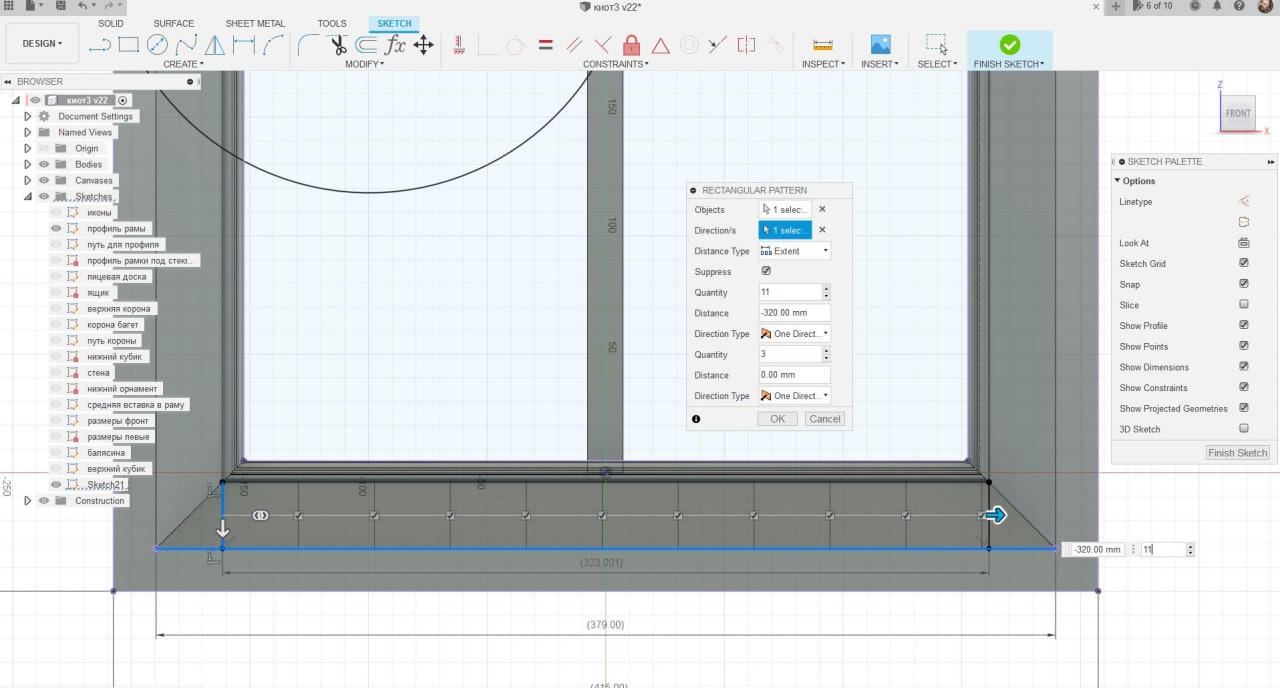Apply the Parallel constraint

pyautogui.click(x=574, y=44)
